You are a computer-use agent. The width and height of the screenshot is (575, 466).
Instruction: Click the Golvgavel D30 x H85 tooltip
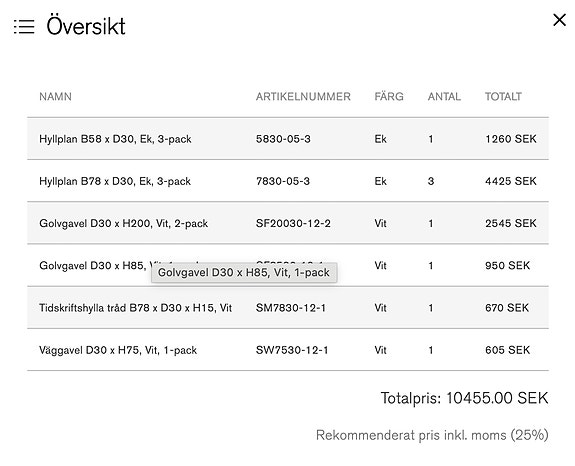coord(244,272)
